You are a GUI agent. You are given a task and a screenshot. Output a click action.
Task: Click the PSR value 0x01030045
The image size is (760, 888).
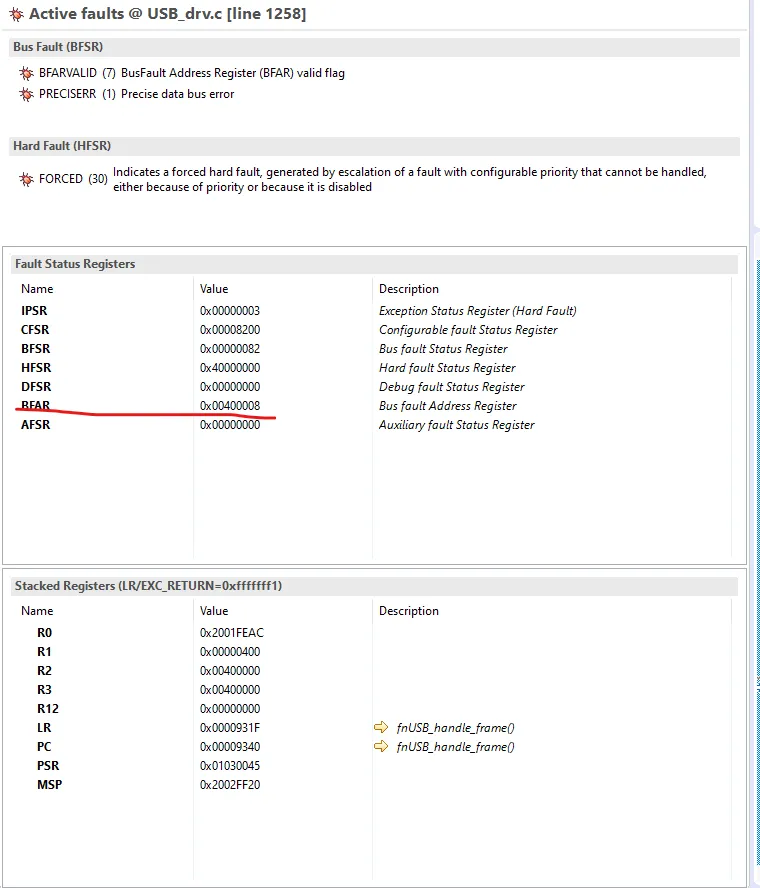tap(230, 766)
